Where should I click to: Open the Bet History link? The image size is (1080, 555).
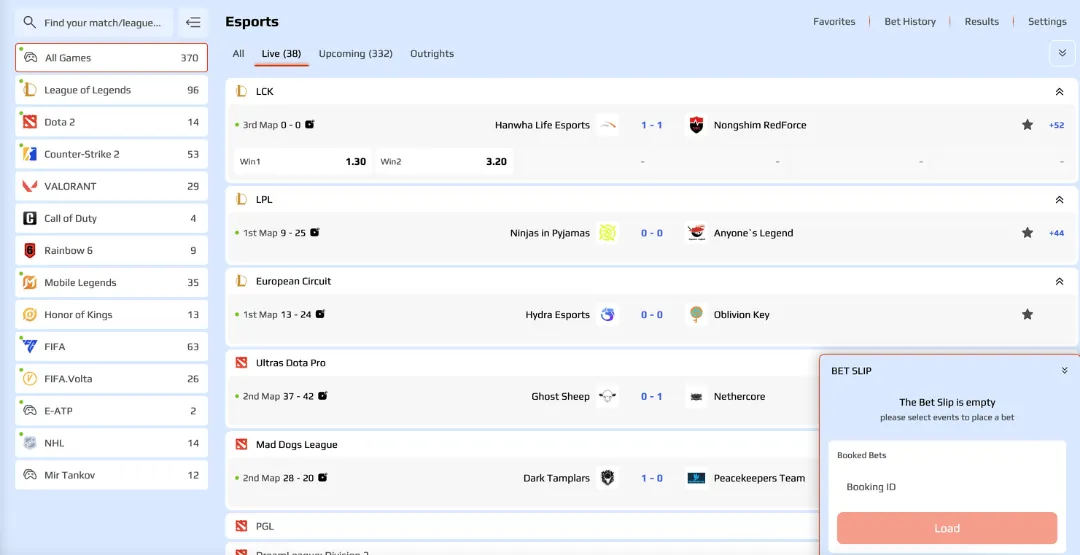click(x=910, y=22)
